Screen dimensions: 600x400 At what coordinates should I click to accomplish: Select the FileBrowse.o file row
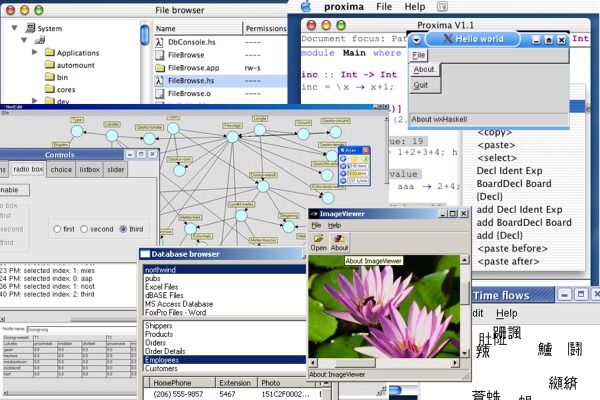(220, 93)
